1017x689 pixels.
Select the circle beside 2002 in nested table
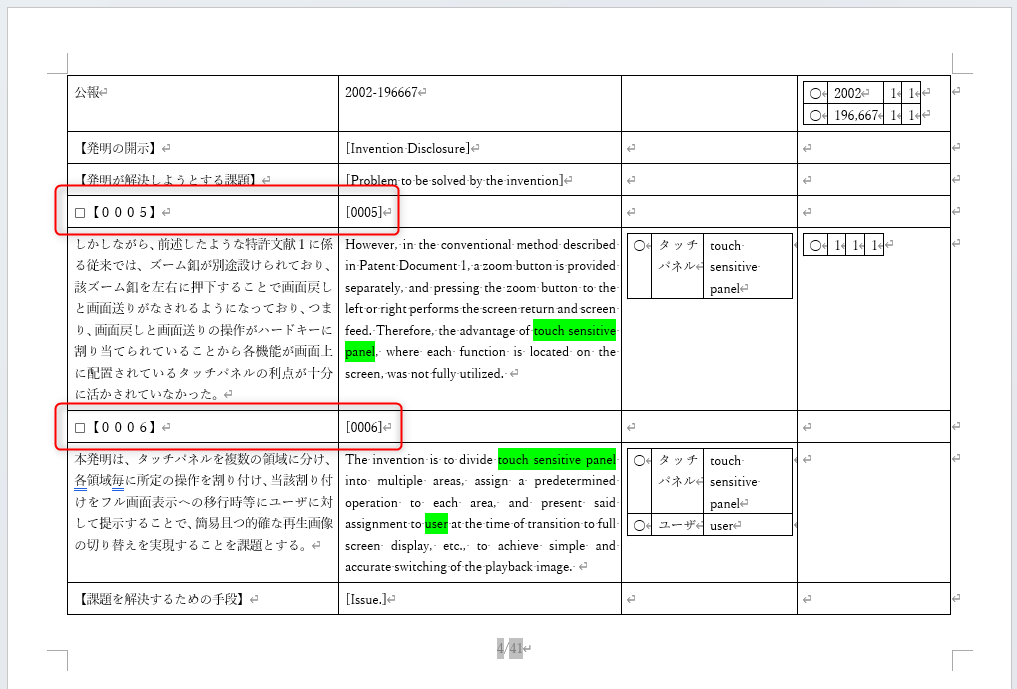816,93
